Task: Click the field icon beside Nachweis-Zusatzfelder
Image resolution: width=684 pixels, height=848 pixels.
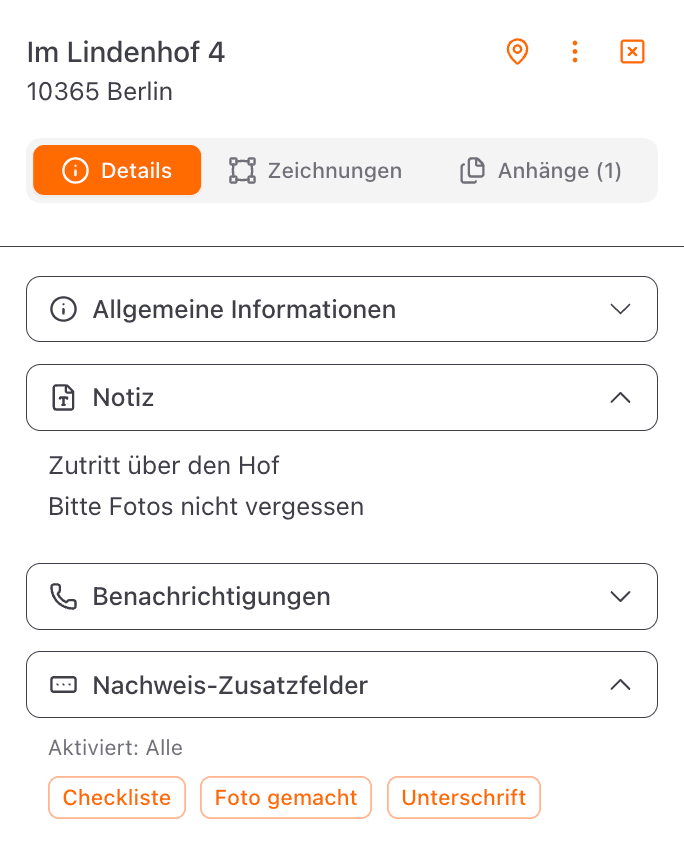Action: (x=63, y=684)
